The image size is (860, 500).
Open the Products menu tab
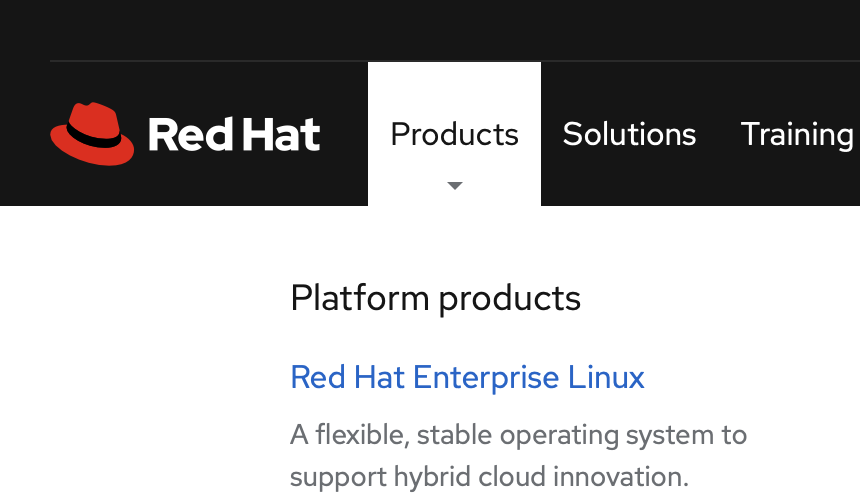[x=454, y=134]
